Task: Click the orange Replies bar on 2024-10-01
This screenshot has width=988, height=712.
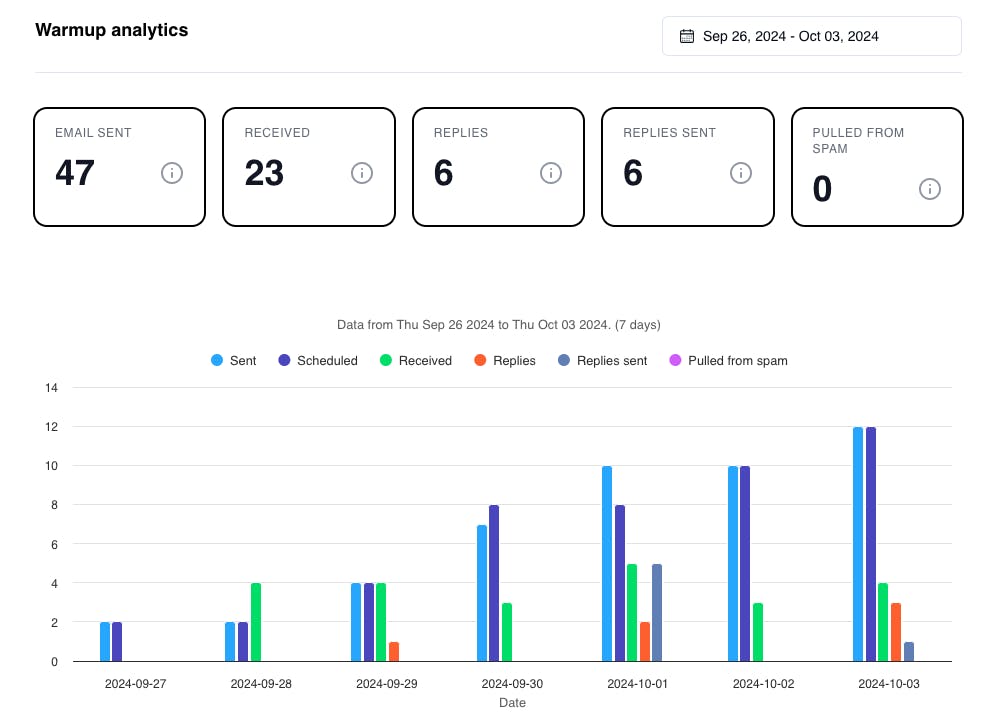Action: [x=643, y=640]
